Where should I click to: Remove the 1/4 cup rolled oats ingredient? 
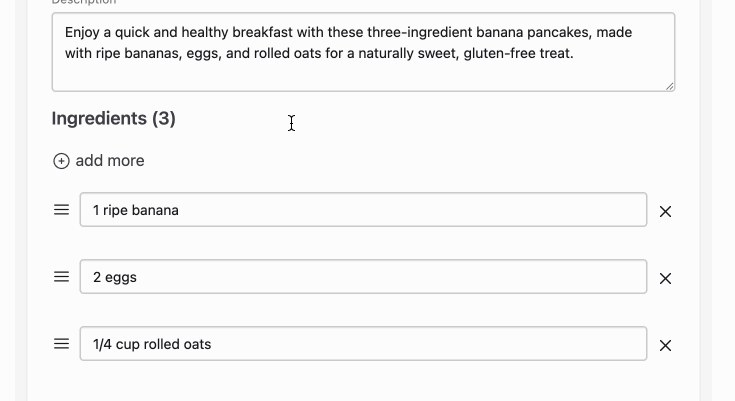click(665, 346)
